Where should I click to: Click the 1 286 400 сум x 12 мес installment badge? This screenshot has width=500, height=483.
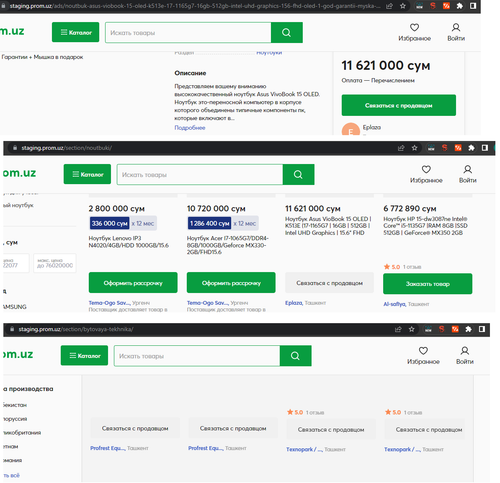point(223,223)
